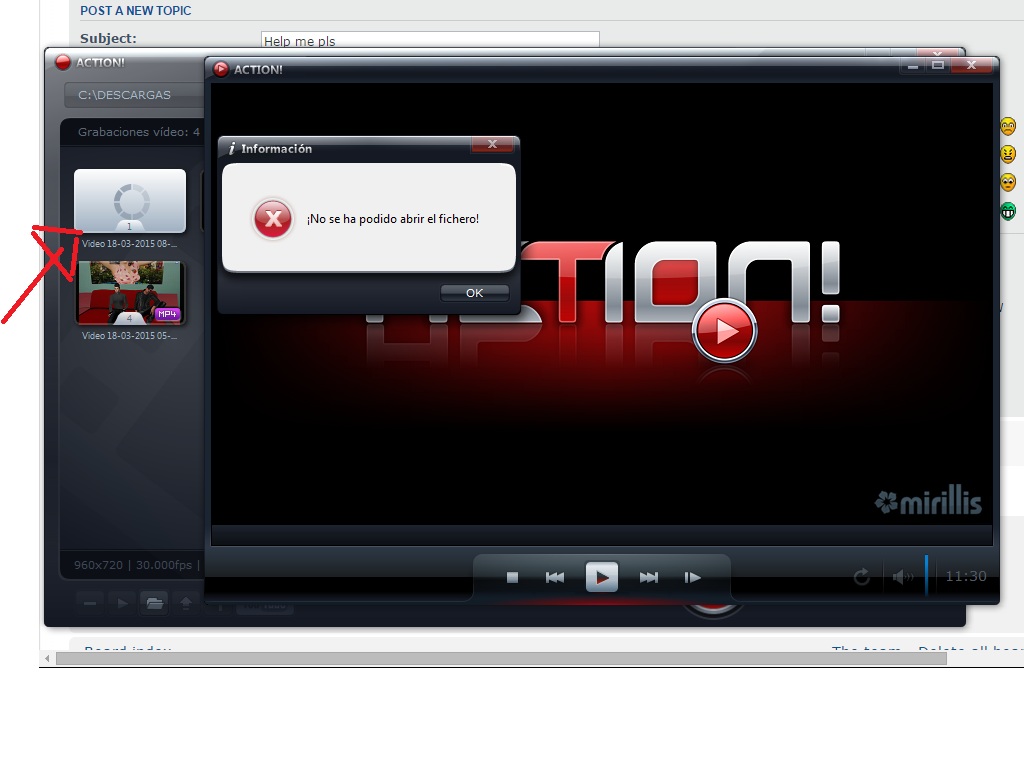
Task: Select the MP4 video thumbnail 18-03-2015 05
Action: (x=130, y=293)
